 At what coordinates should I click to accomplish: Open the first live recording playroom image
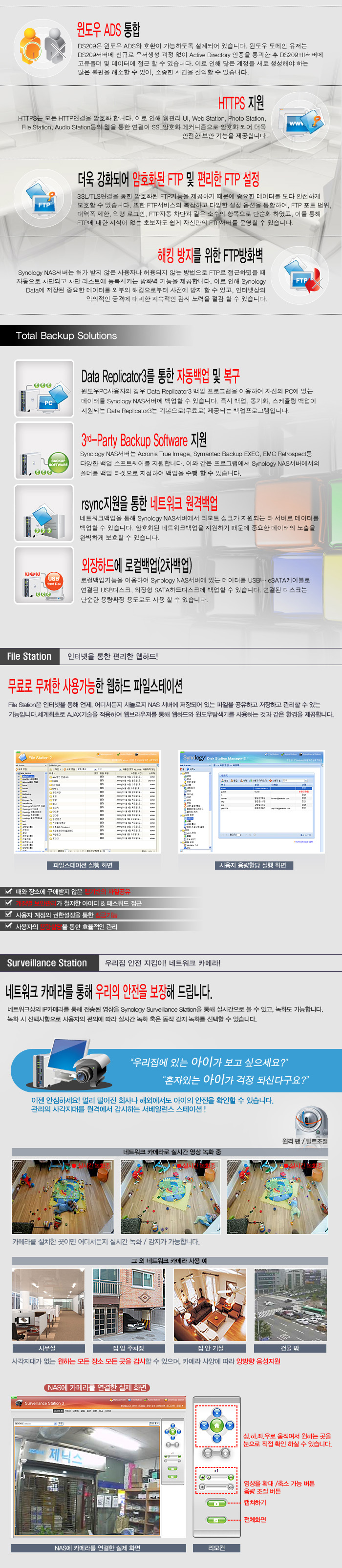tap(63, 1197)
